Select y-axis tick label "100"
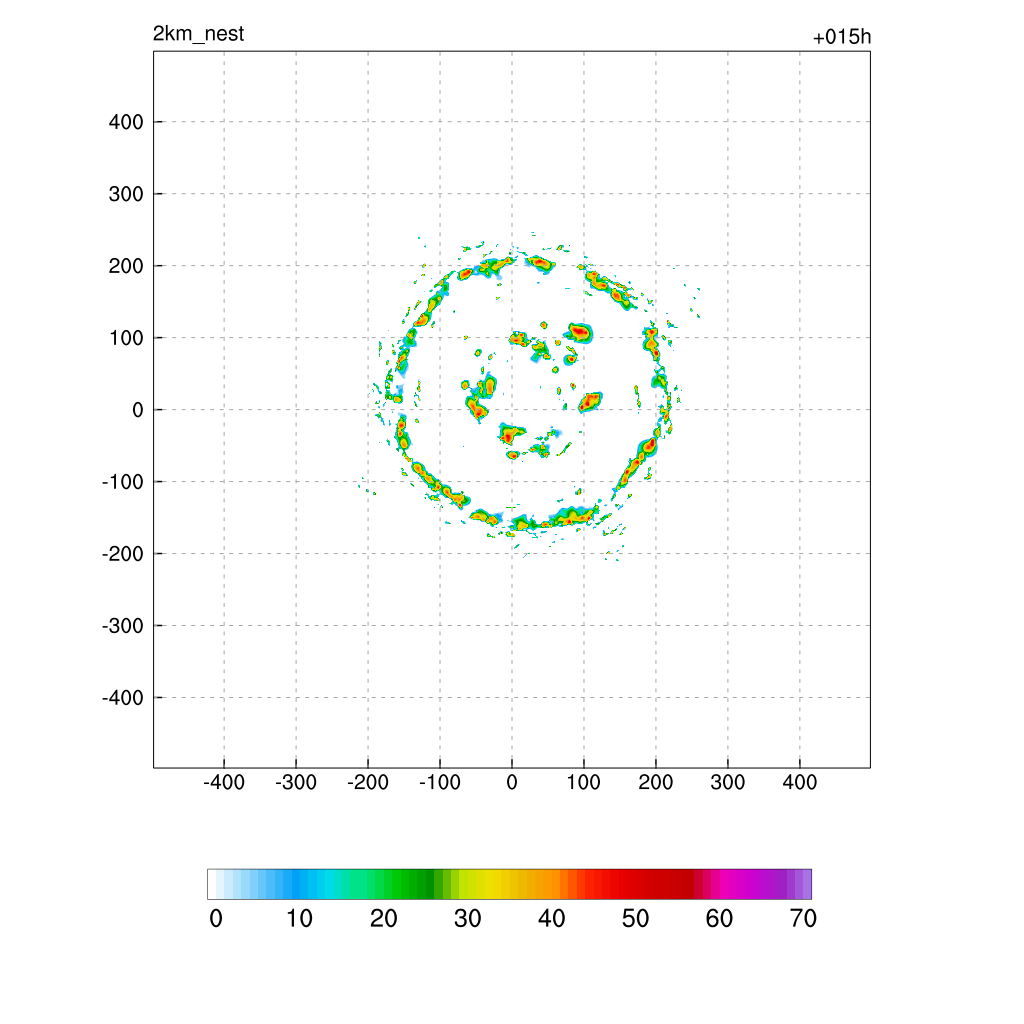This screenshot has width=1024, height=1024. (x=126, y=338)
